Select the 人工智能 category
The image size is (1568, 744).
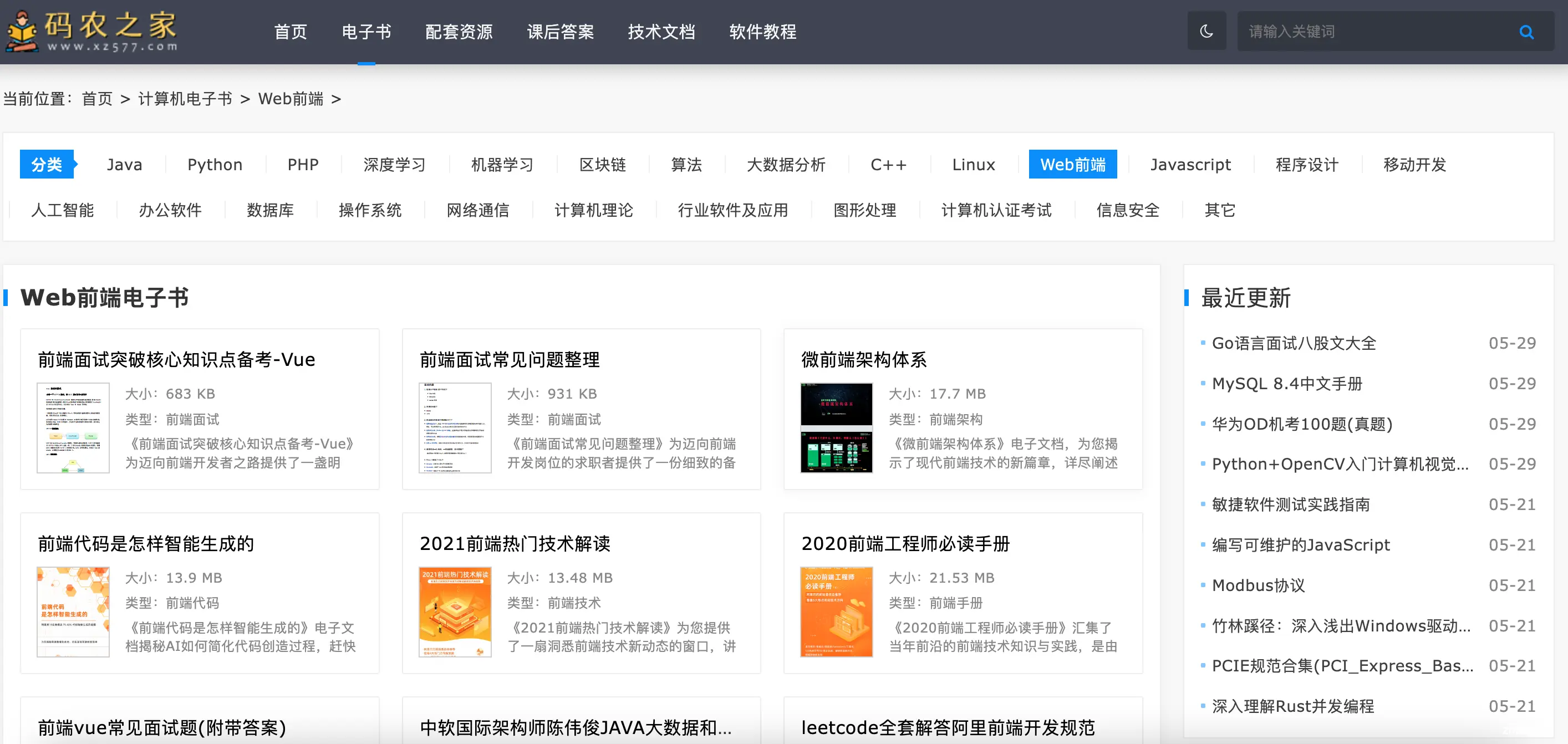click(62, 210)
